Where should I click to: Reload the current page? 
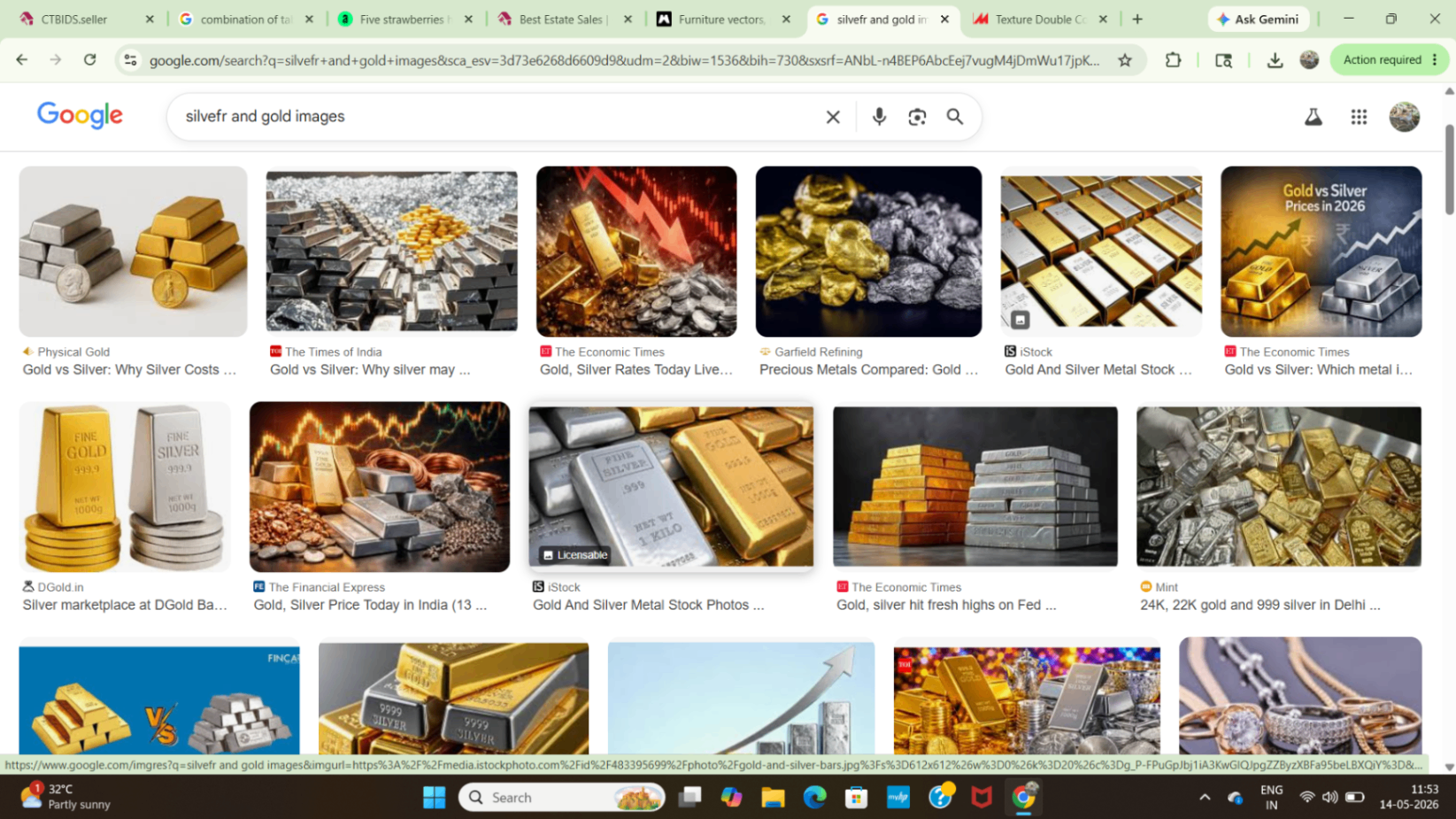[90, 60]
